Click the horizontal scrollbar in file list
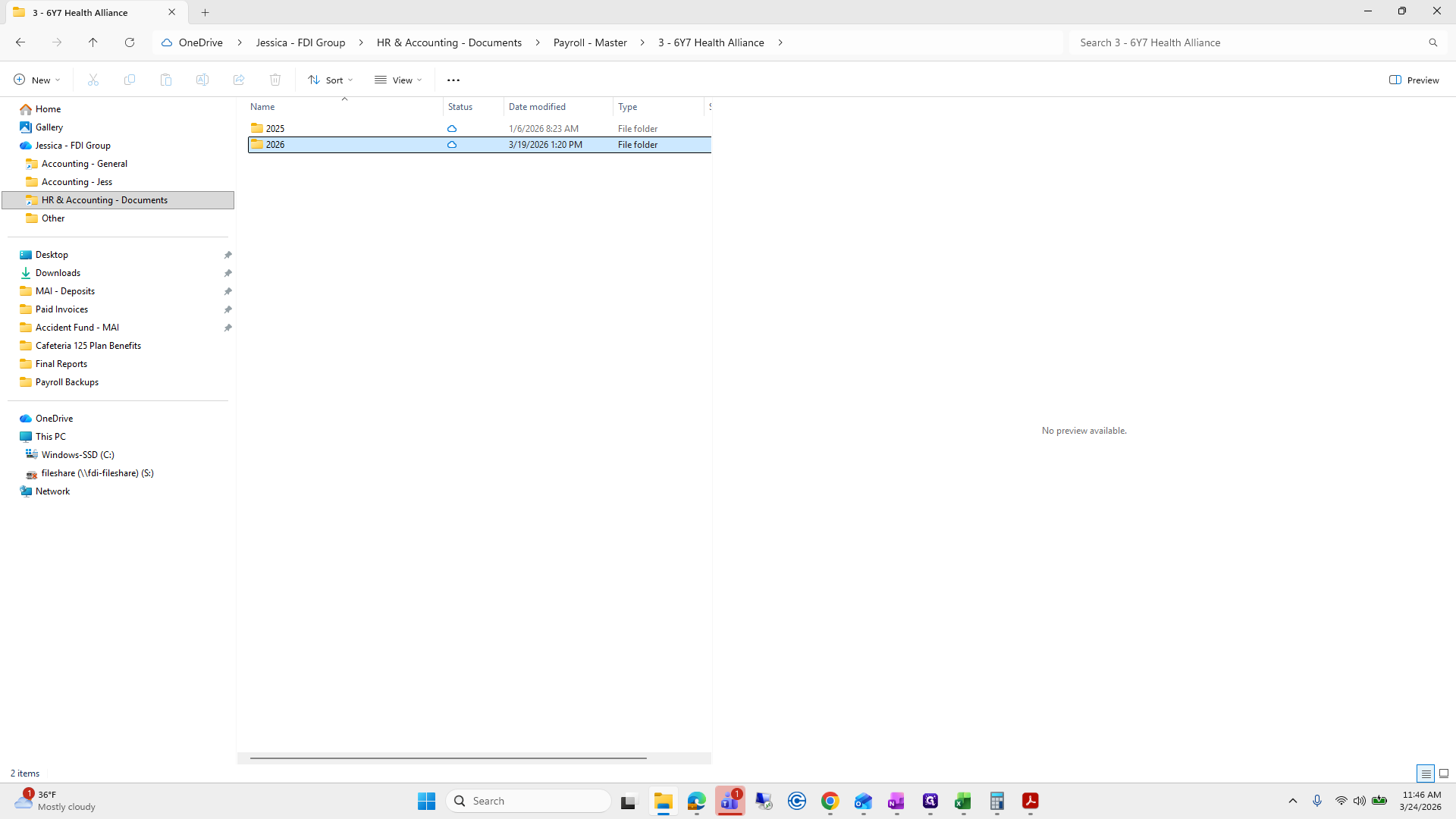 pos(448,758)
